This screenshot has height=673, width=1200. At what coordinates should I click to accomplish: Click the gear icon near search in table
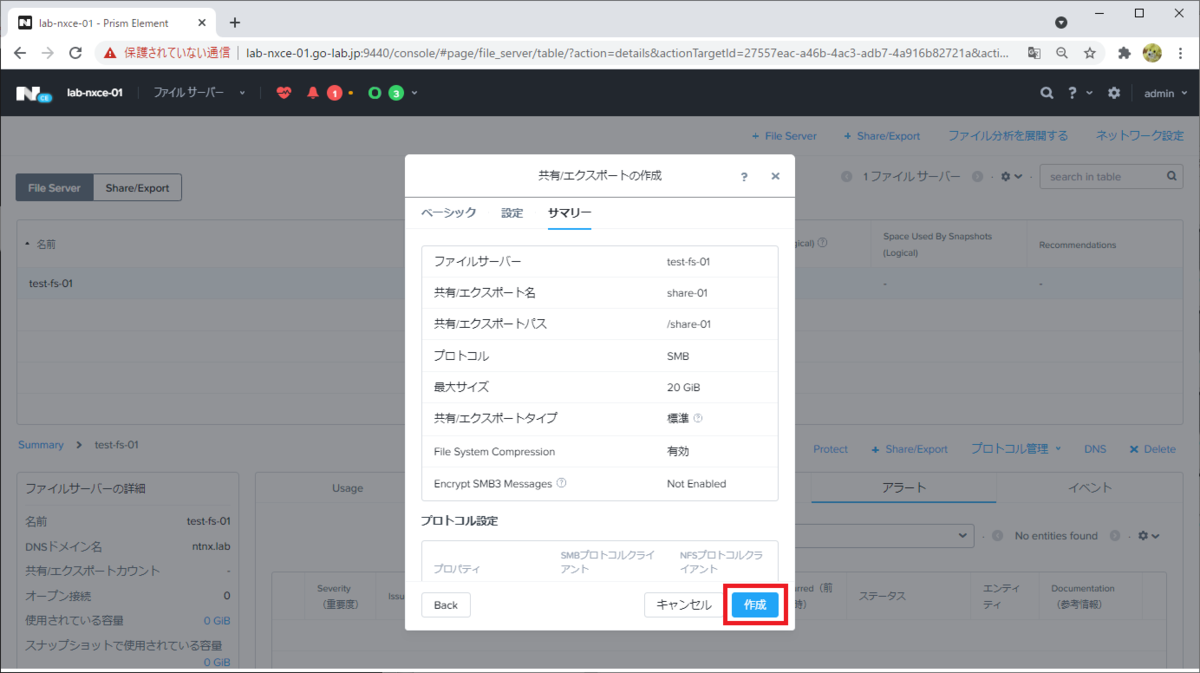point(1008,176)
